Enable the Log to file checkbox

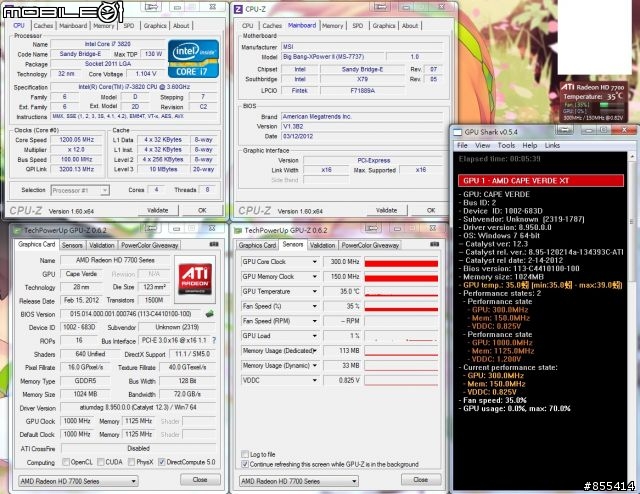click(x=244, y=454)
